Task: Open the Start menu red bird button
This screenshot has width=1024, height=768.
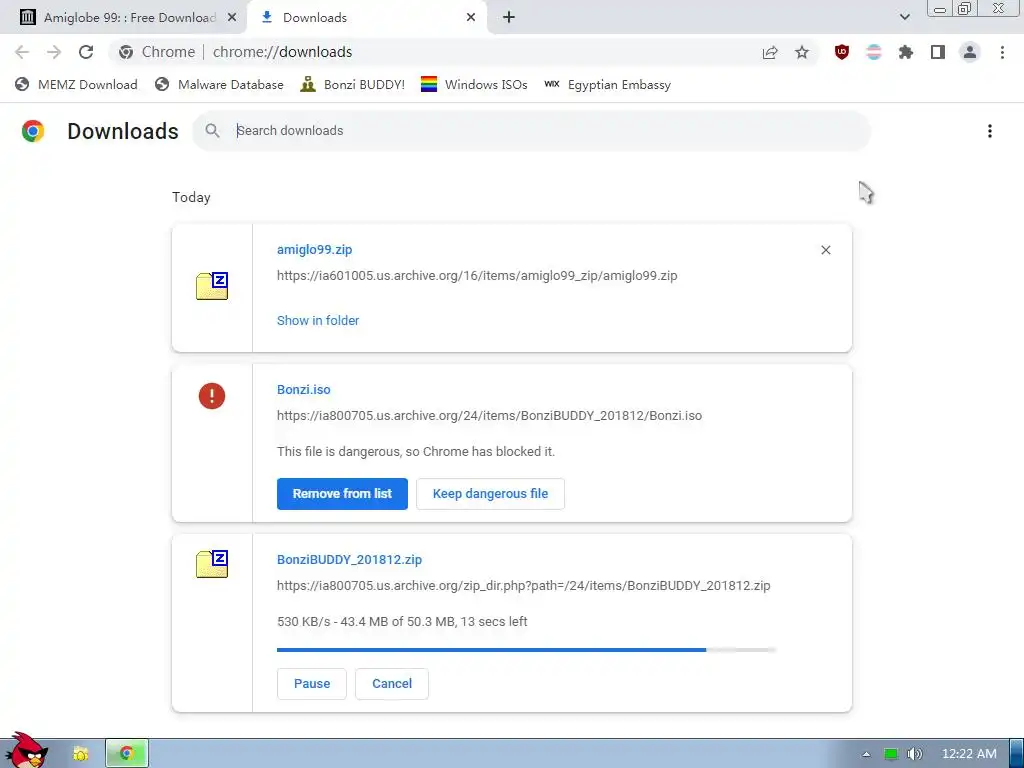Action: point(26,751)
